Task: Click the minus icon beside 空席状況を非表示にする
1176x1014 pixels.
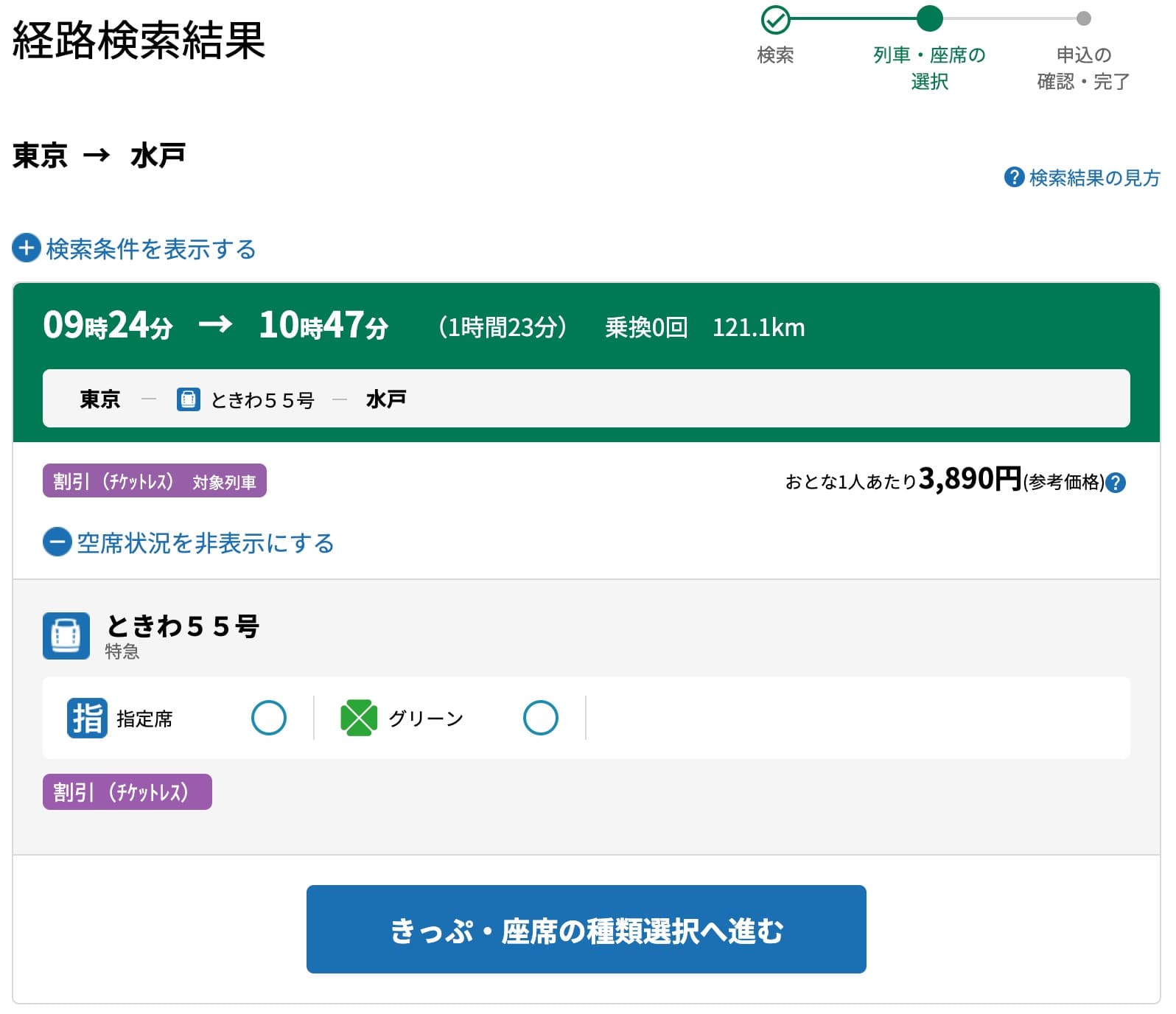Action: (x=57, y=542)
